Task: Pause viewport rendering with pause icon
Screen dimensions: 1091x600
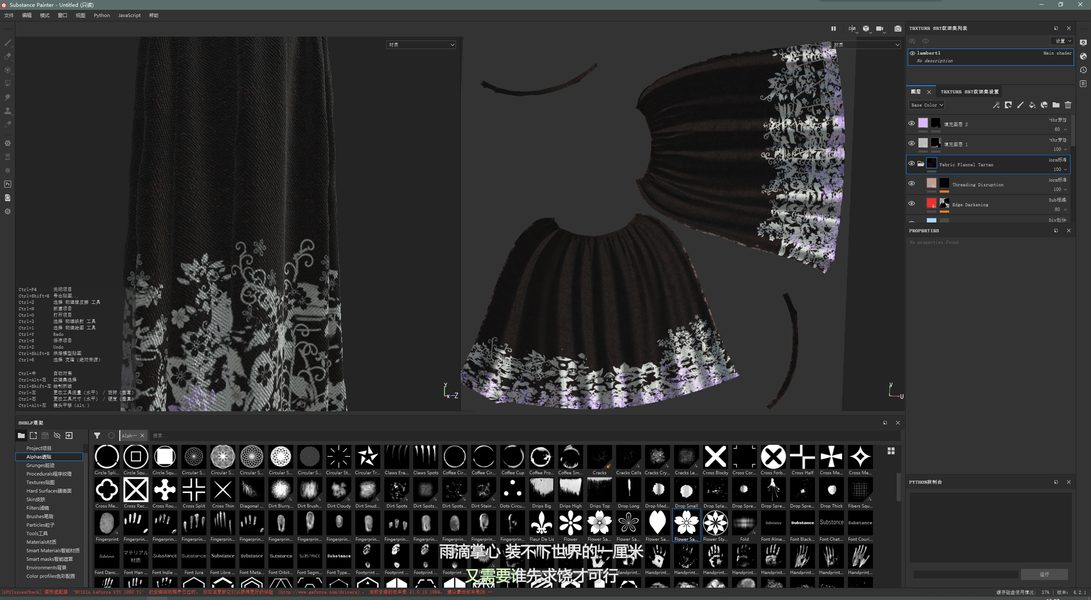Action: [x=833, y=29]
